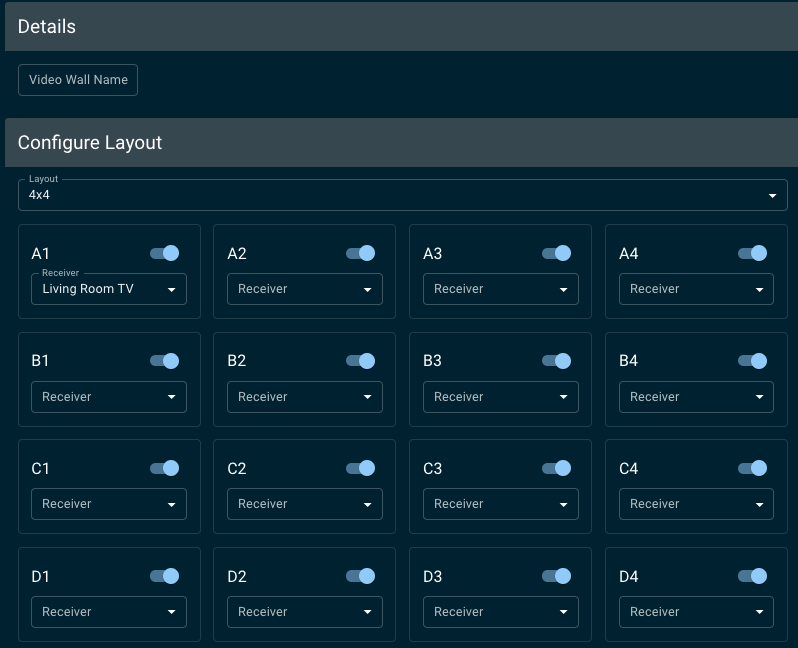Expand the C4 Receiver dropdown
This screenshot has height=648, width=798.
[696, 504]
